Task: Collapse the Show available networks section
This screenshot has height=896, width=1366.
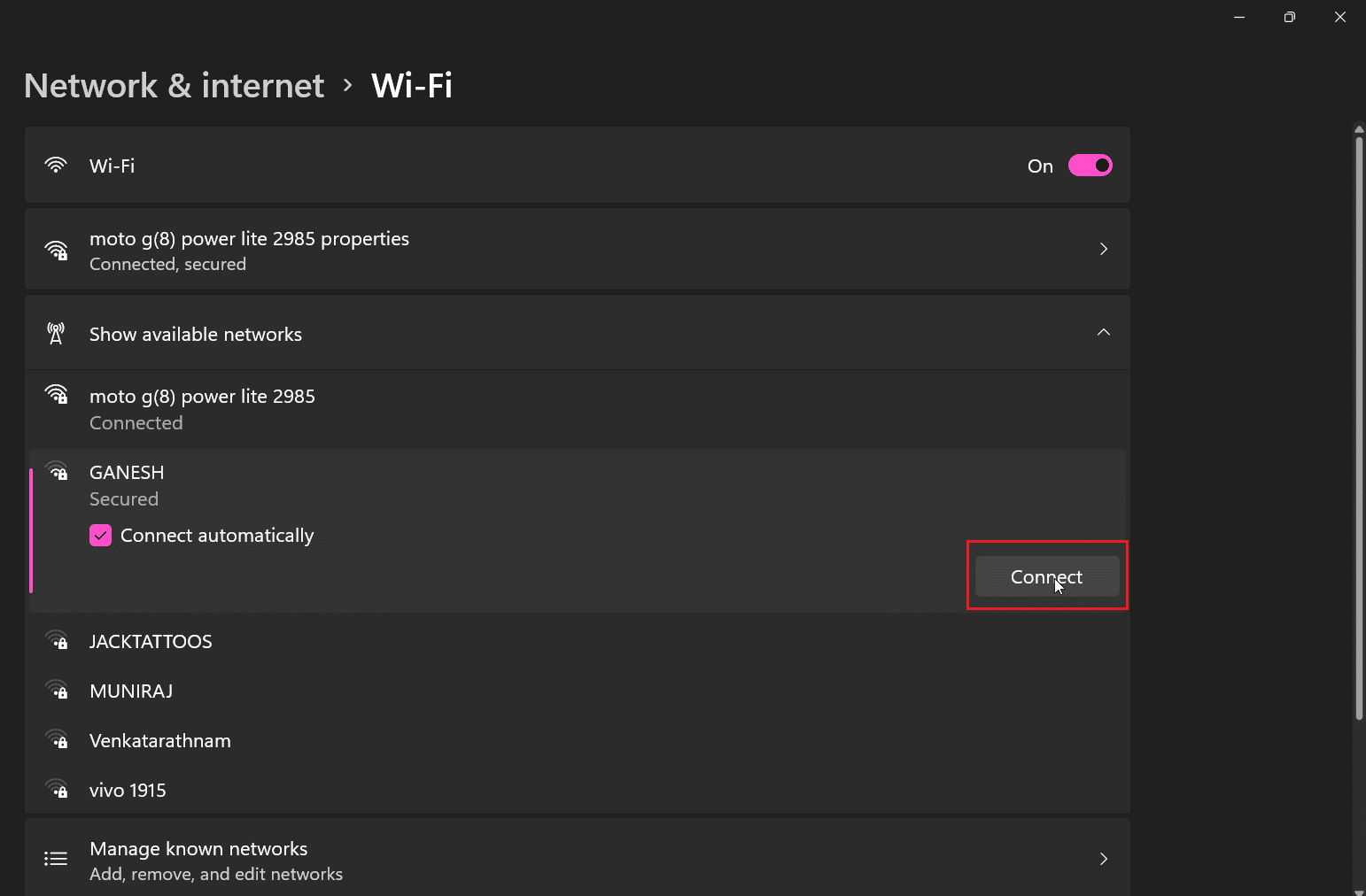Action: click(x=1103, y=333)
